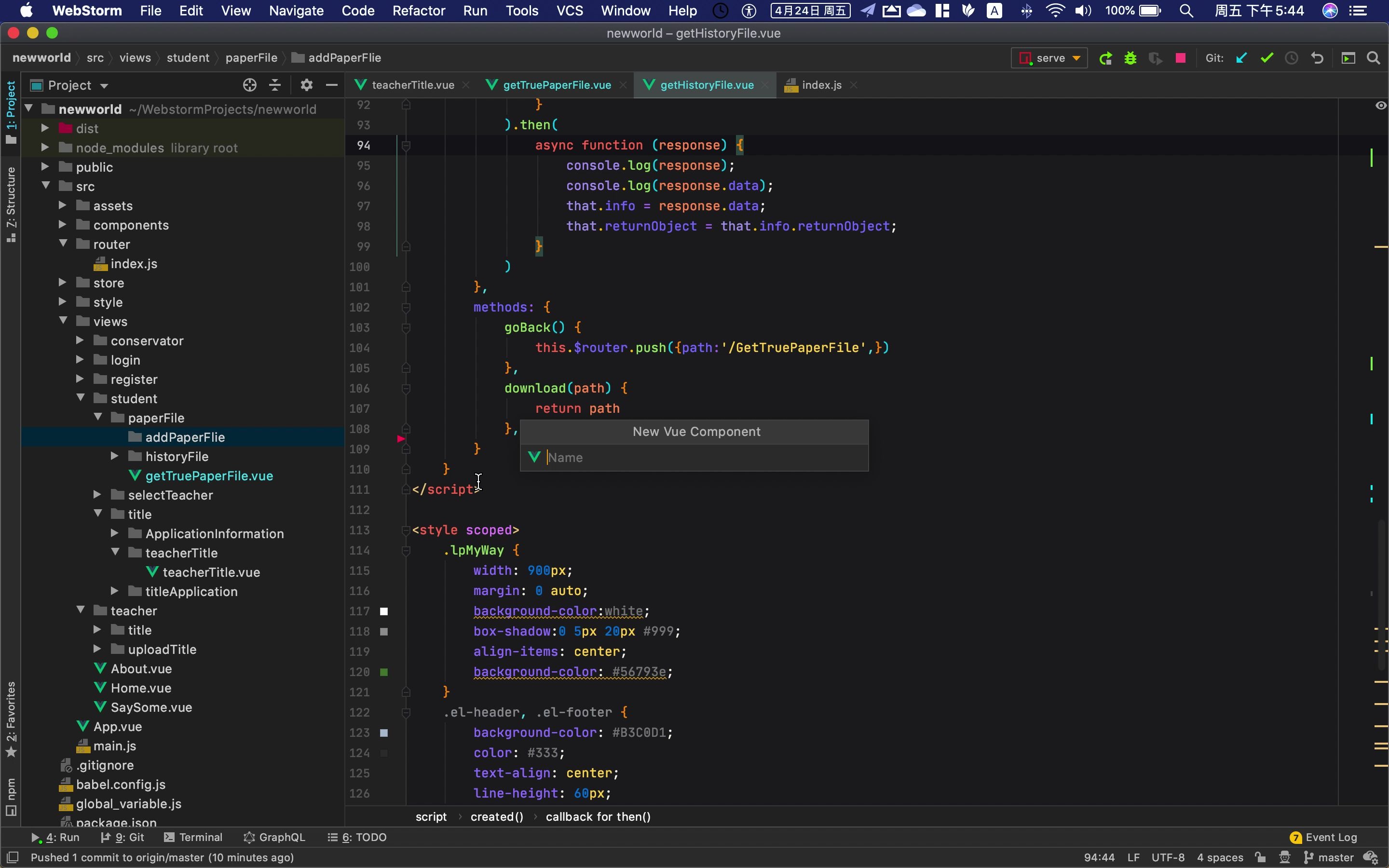
Task: Collapse the src folder
Action: click(x=45, y=186)
